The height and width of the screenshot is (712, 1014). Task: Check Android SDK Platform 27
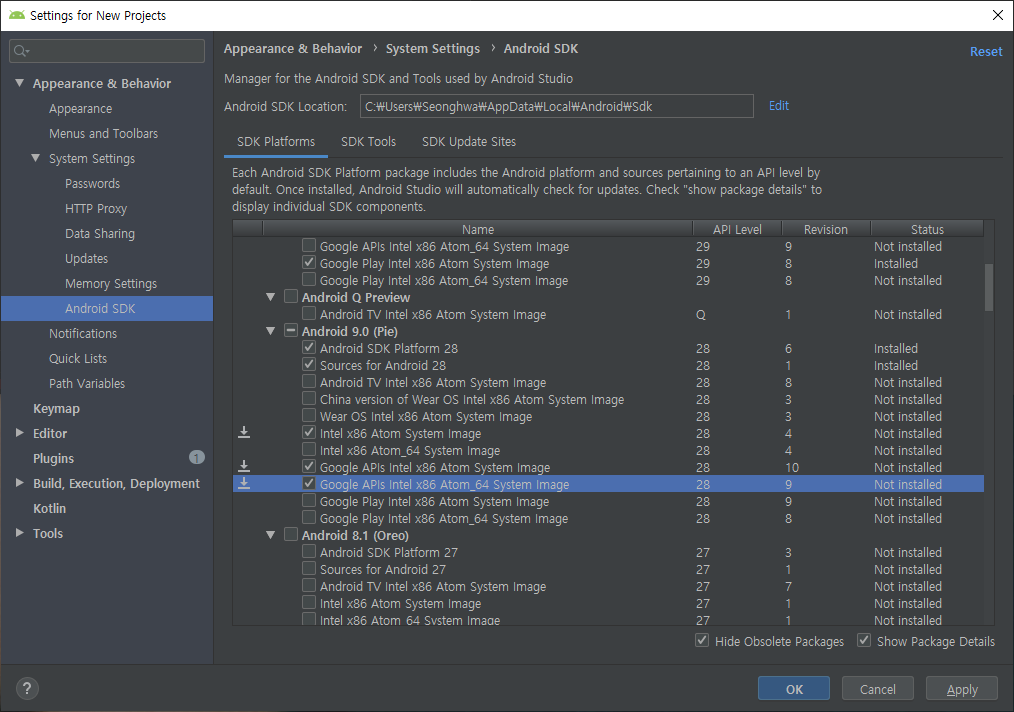(309, 552)
